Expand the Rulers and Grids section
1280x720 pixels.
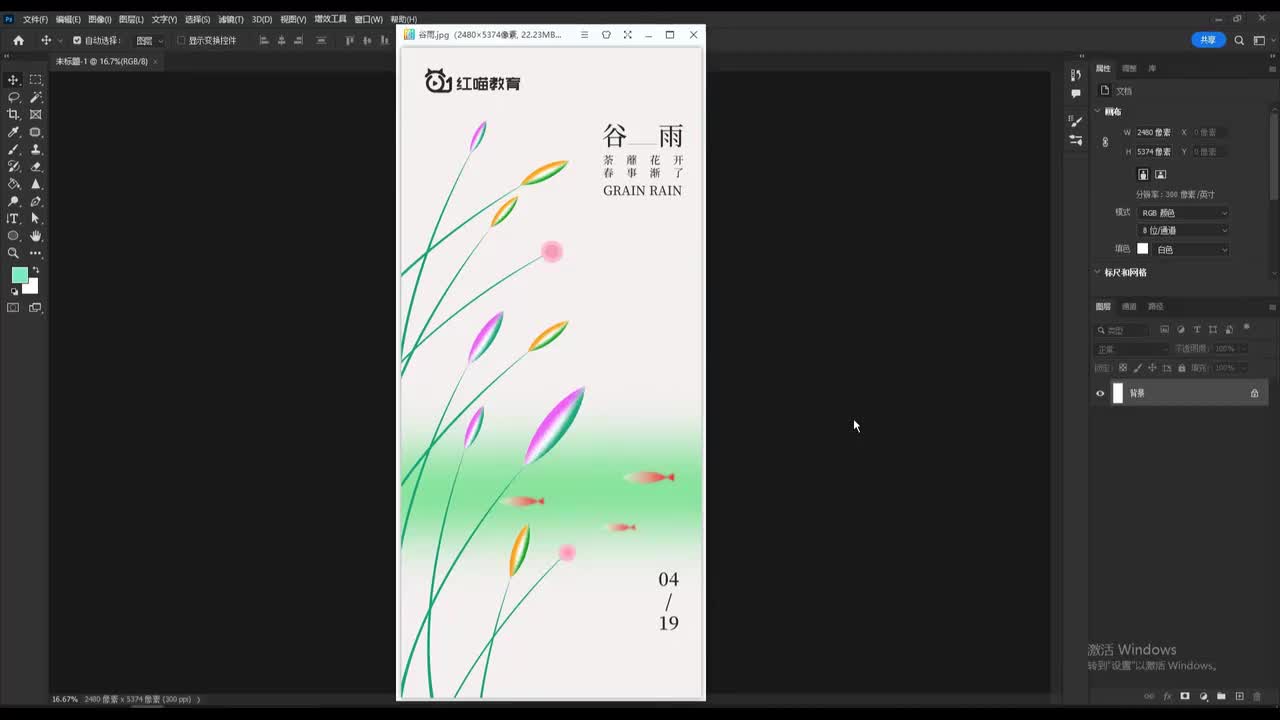pyautogui.click(x=1097, y=272)
